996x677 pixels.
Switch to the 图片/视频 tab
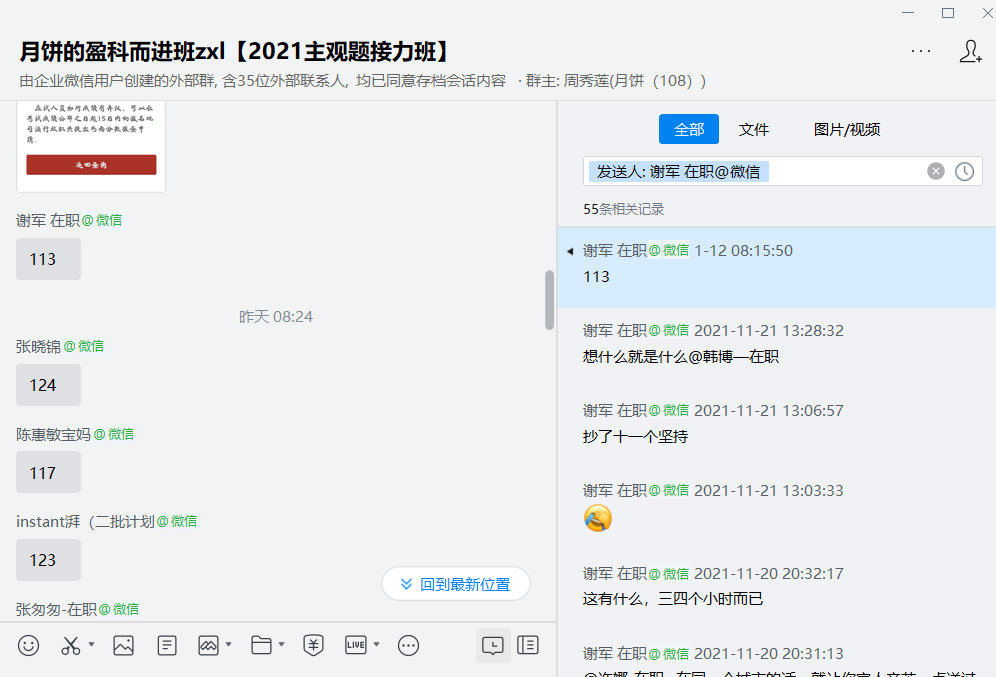[x=847, y=129]
